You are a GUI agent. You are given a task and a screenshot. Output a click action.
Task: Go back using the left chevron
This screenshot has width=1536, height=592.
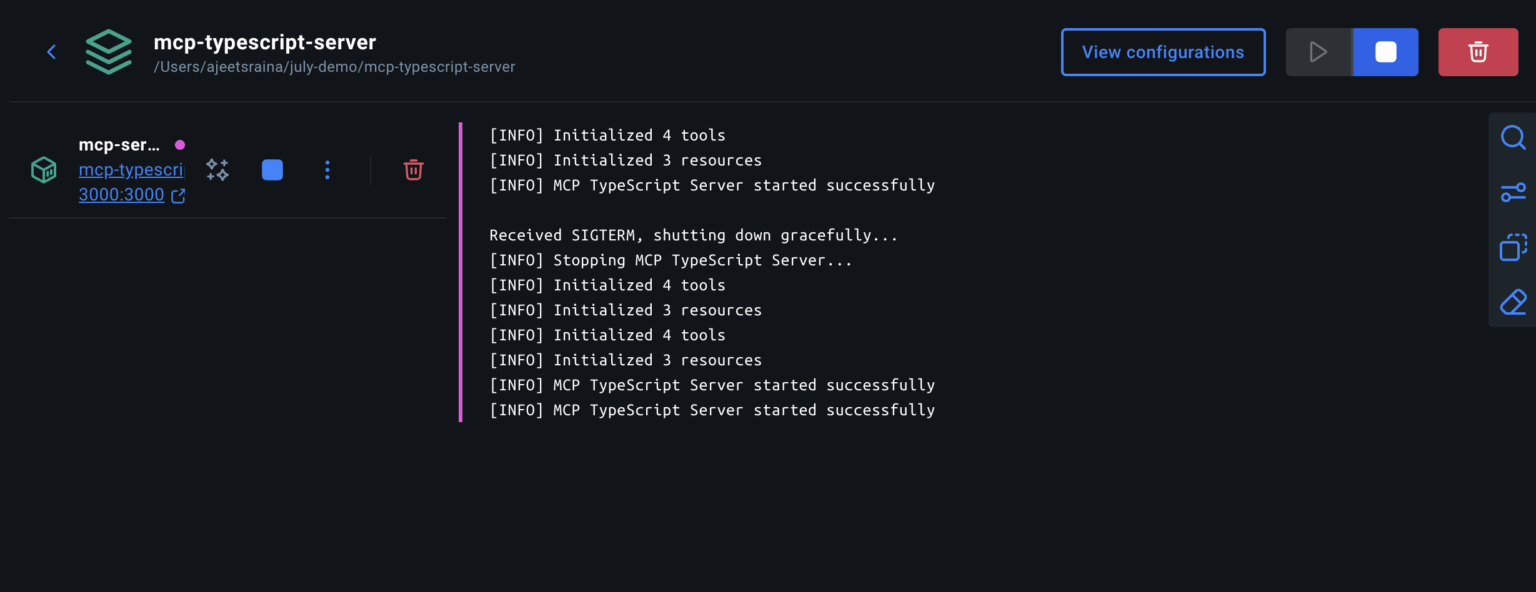tap(51, 51)
